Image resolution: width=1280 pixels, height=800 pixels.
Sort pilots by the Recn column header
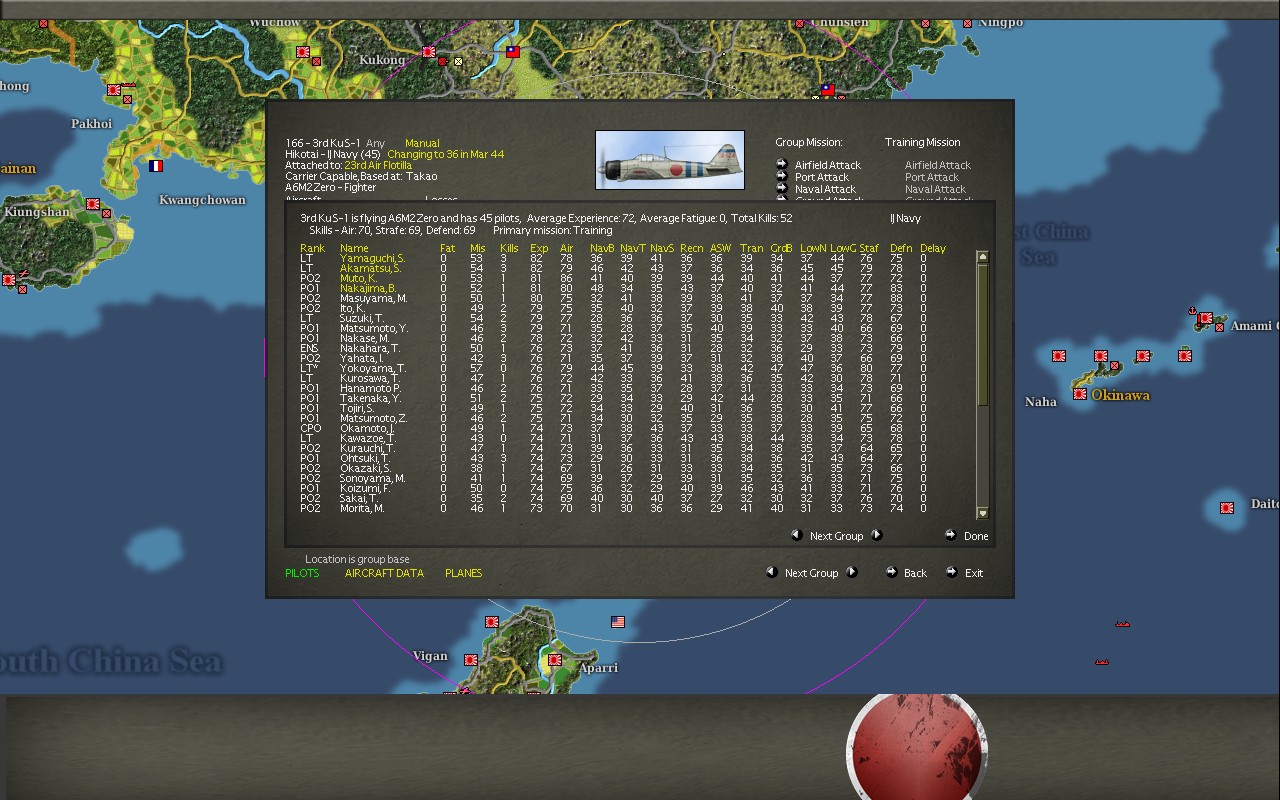(x=692, y=248)
